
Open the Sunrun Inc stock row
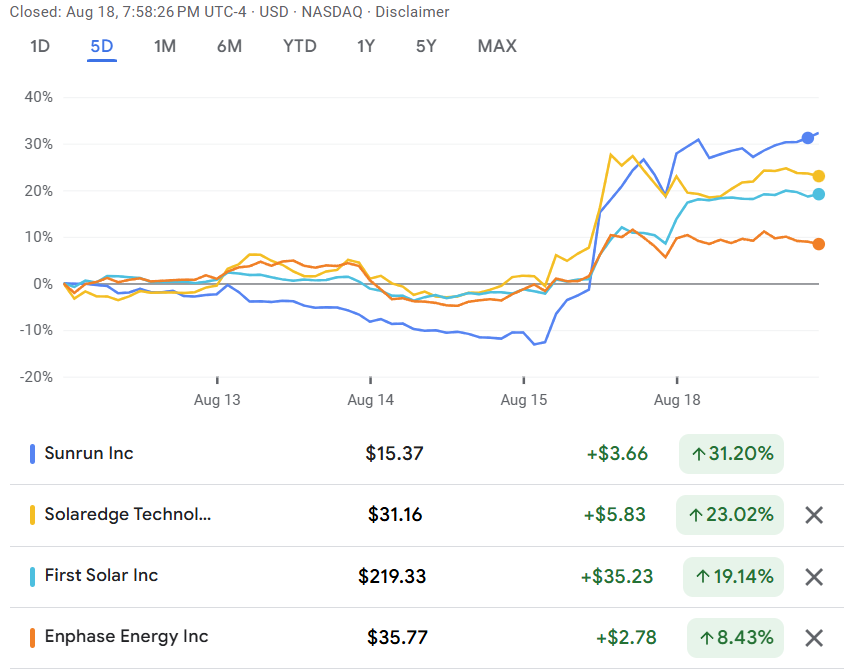click(x=427, y=454)
